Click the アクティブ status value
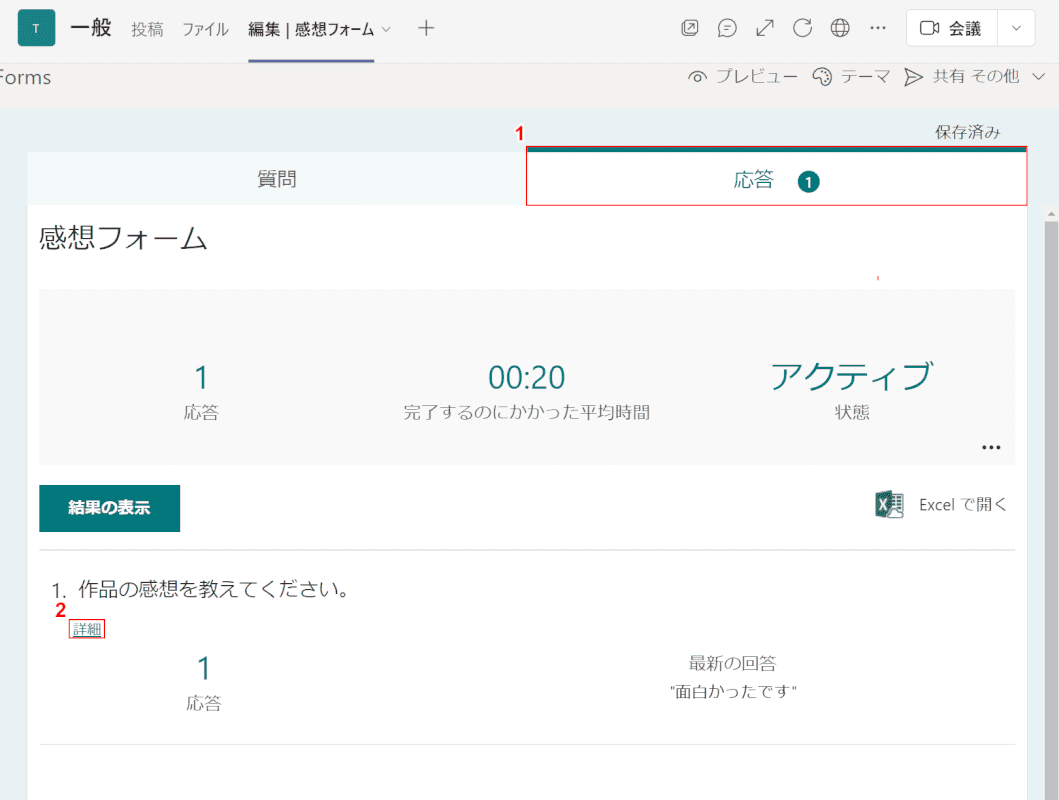 pyautogui.click(x=852, y=376)
